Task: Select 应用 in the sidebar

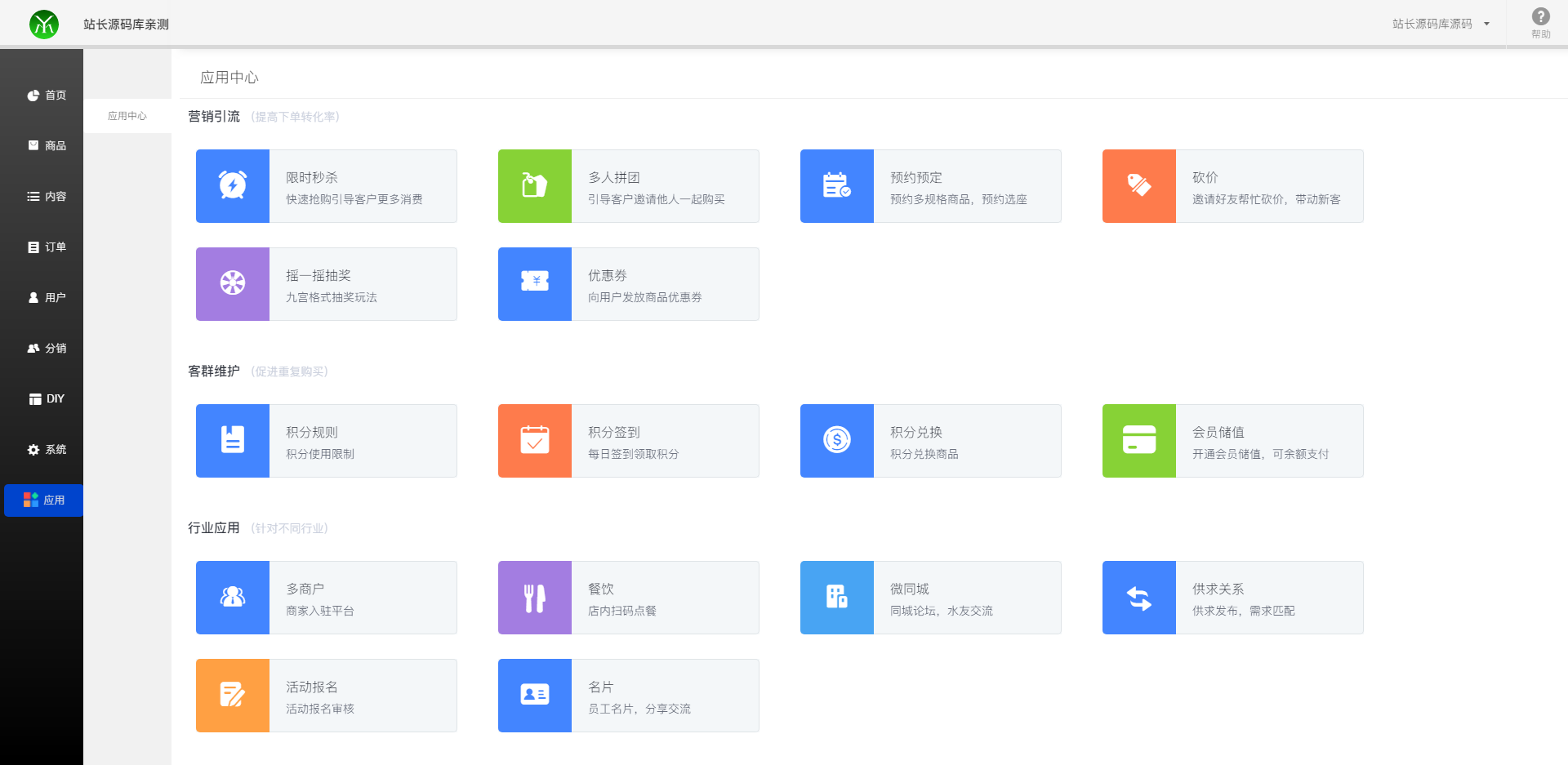Action: [44, 500]
